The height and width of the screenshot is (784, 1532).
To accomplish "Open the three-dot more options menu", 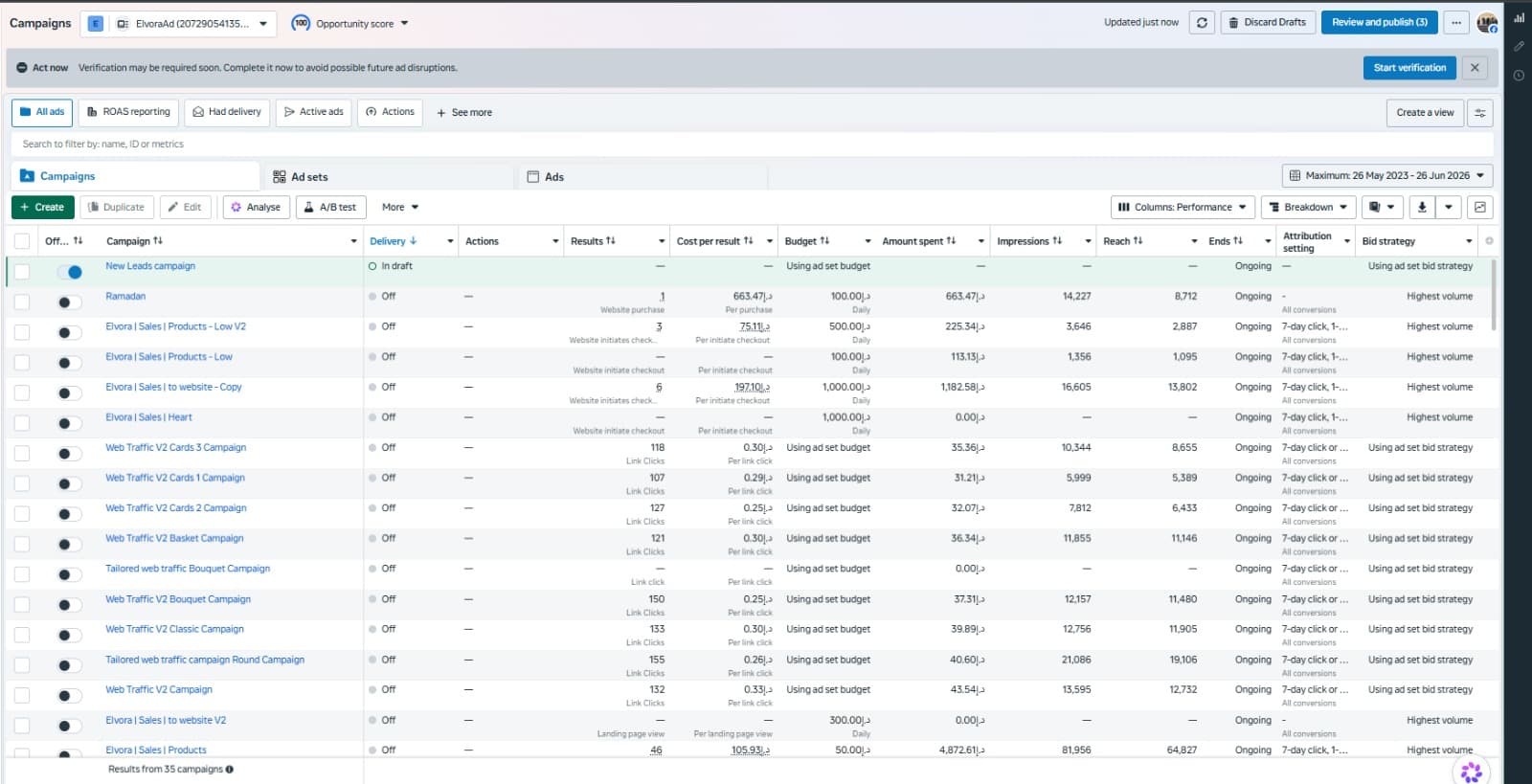I will pos(1456,22).
